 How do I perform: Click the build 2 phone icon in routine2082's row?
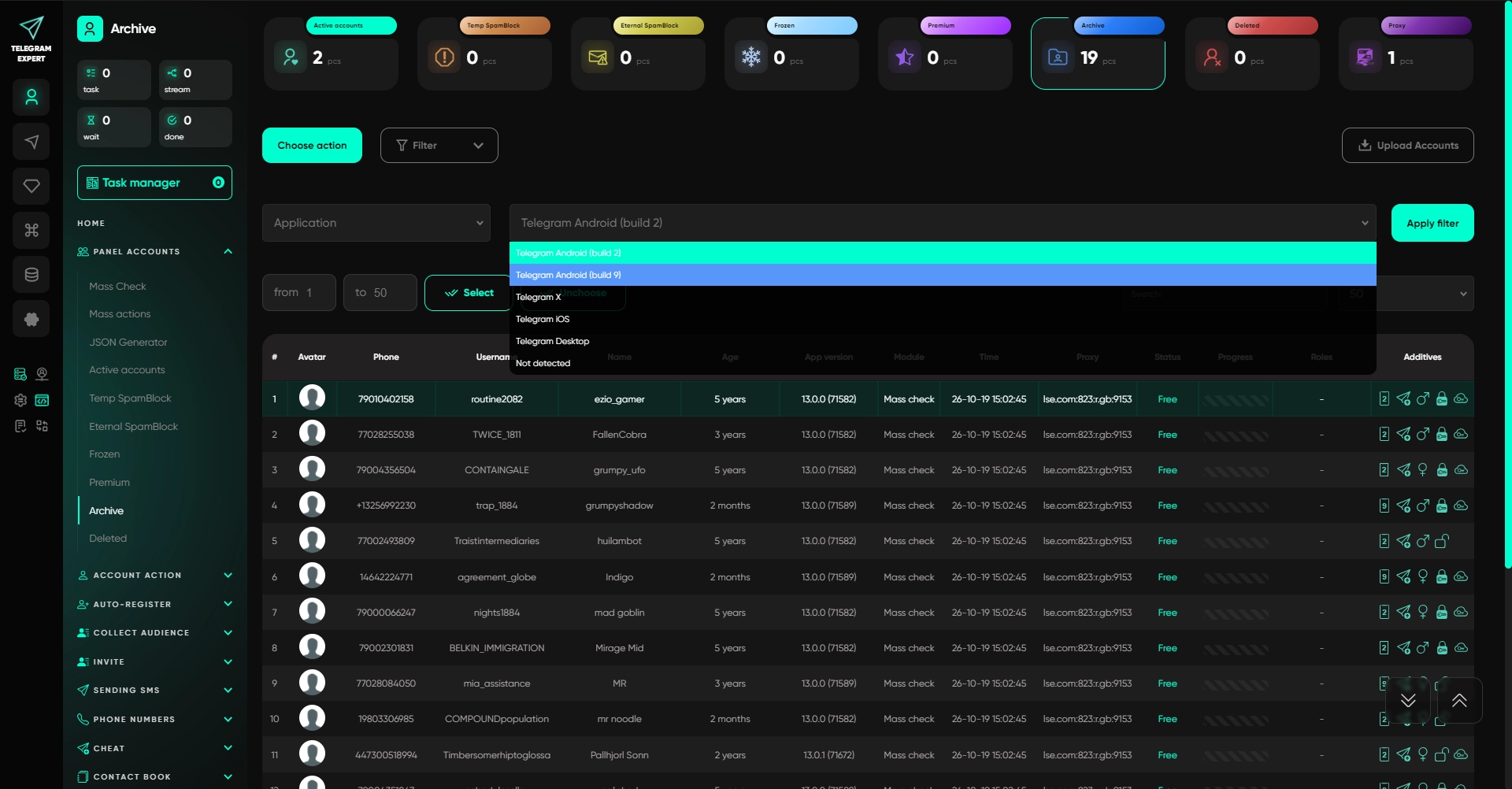click(1384, 399)
